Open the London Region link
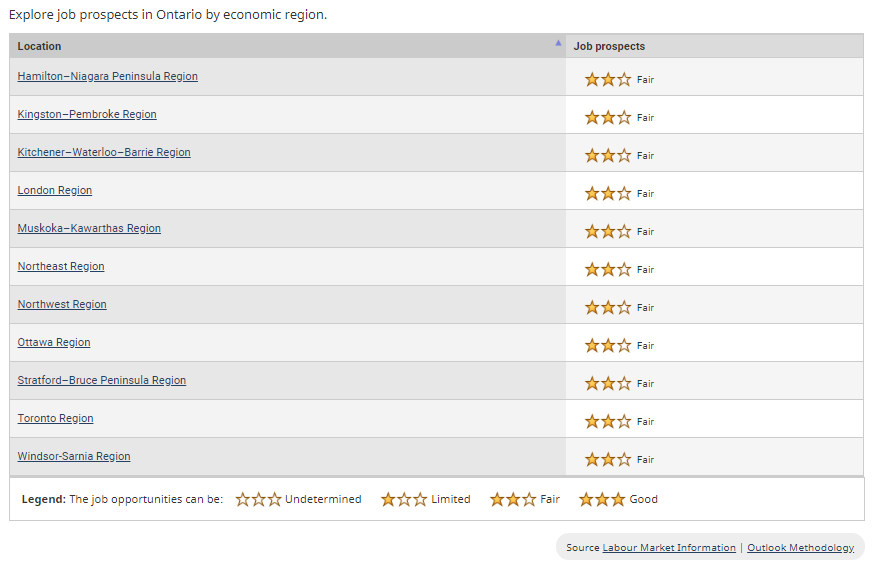The image size is (877, 565). pos(55,190)
